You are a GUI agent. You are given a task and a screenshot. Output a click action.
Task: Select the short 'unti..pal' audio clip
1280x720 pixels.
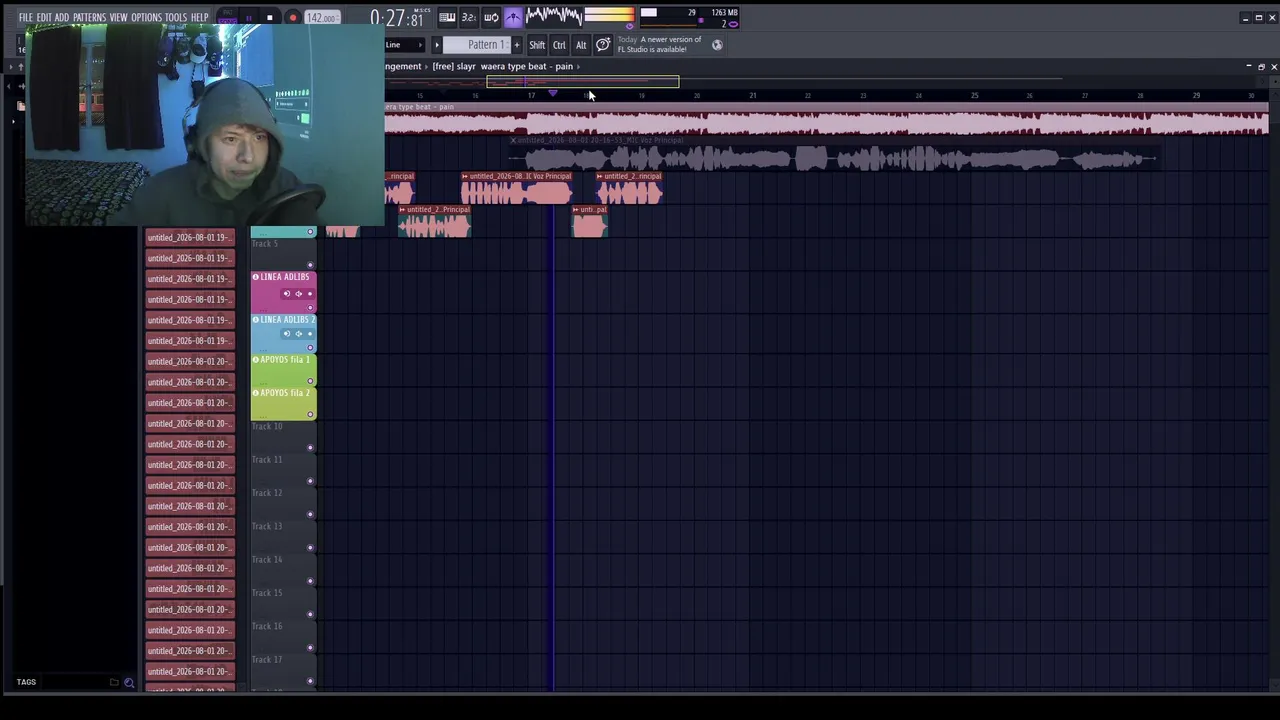coord(589,222)
